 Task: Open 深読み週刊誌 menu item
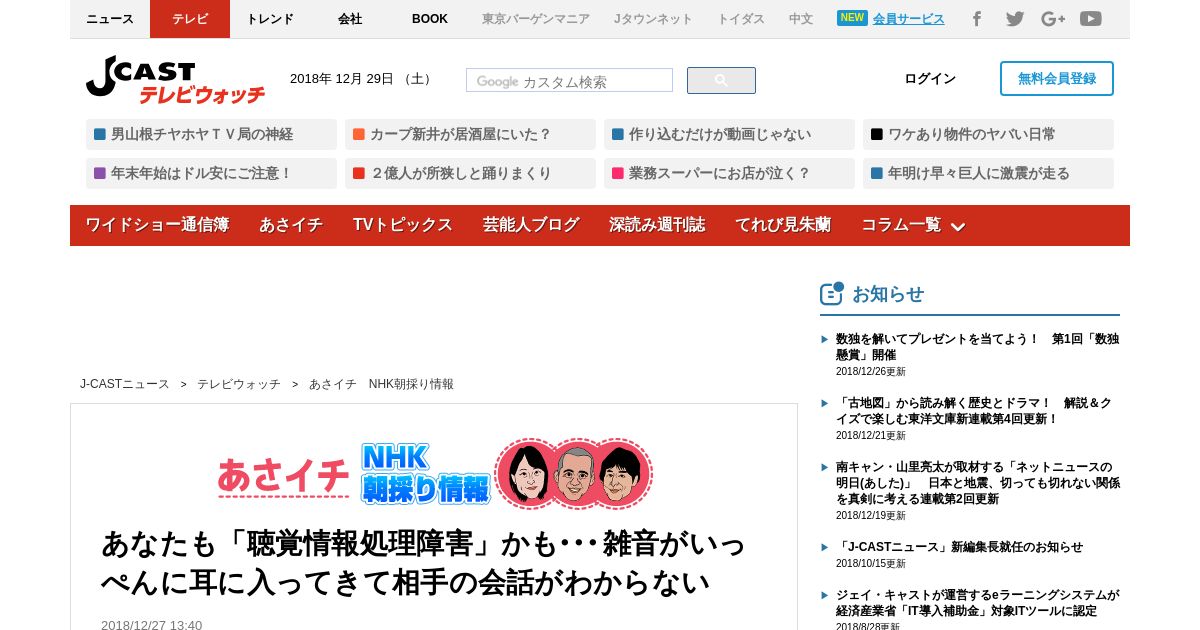point(657,225)
